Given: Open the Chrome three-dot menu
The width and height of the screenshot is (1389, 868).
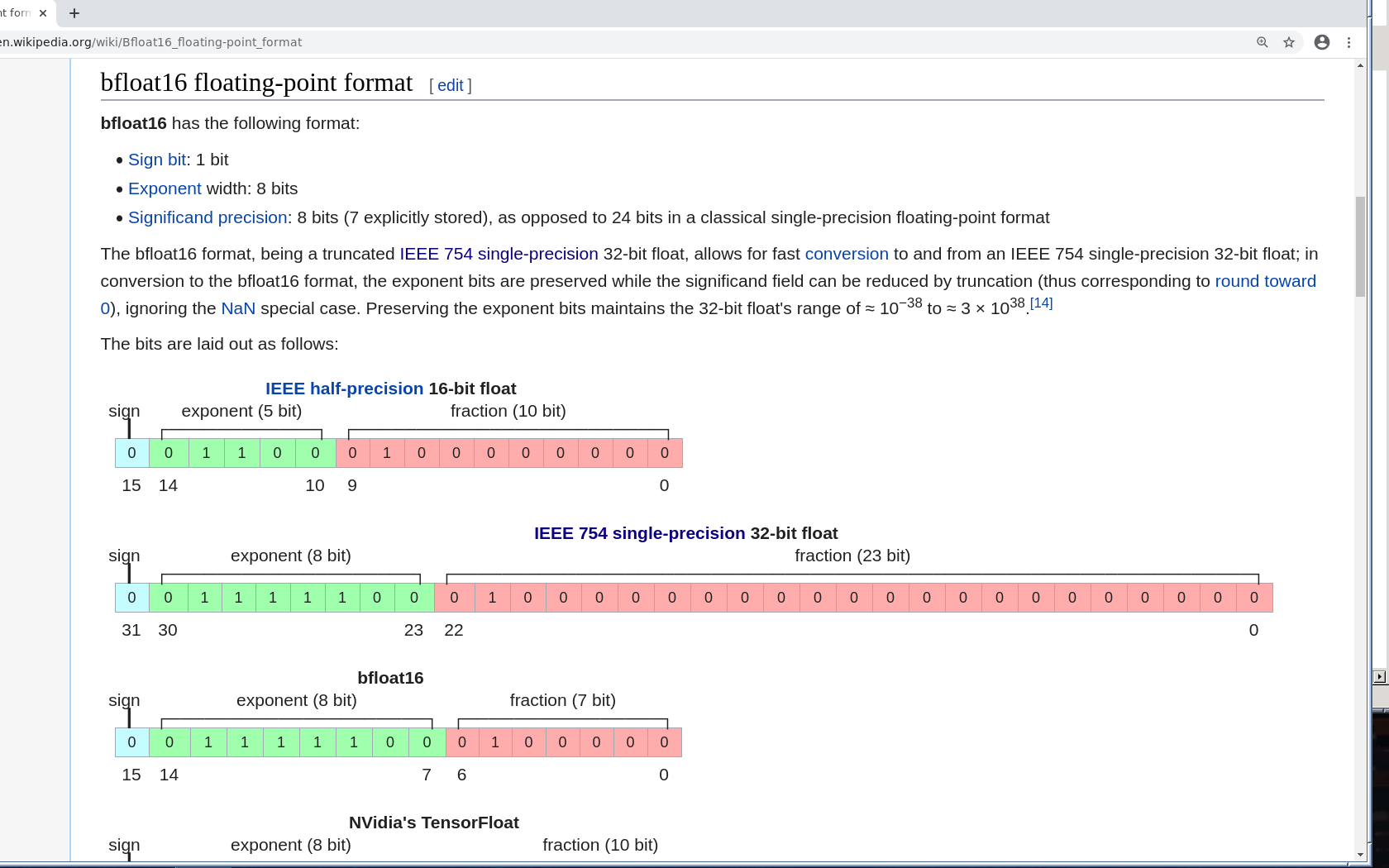Looking at the screenshot, I should (1348, 42).
